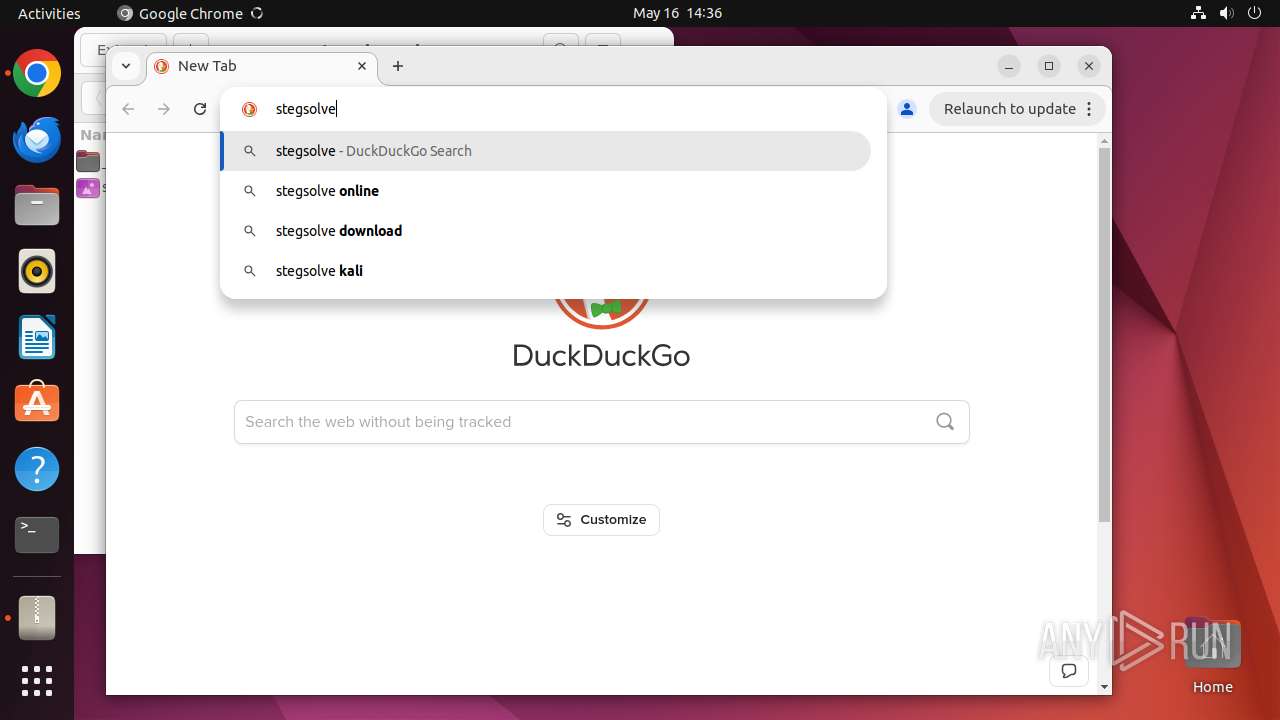
Task: Click the DuckDuckGo search magnifier icon
Action: (945, 421)
